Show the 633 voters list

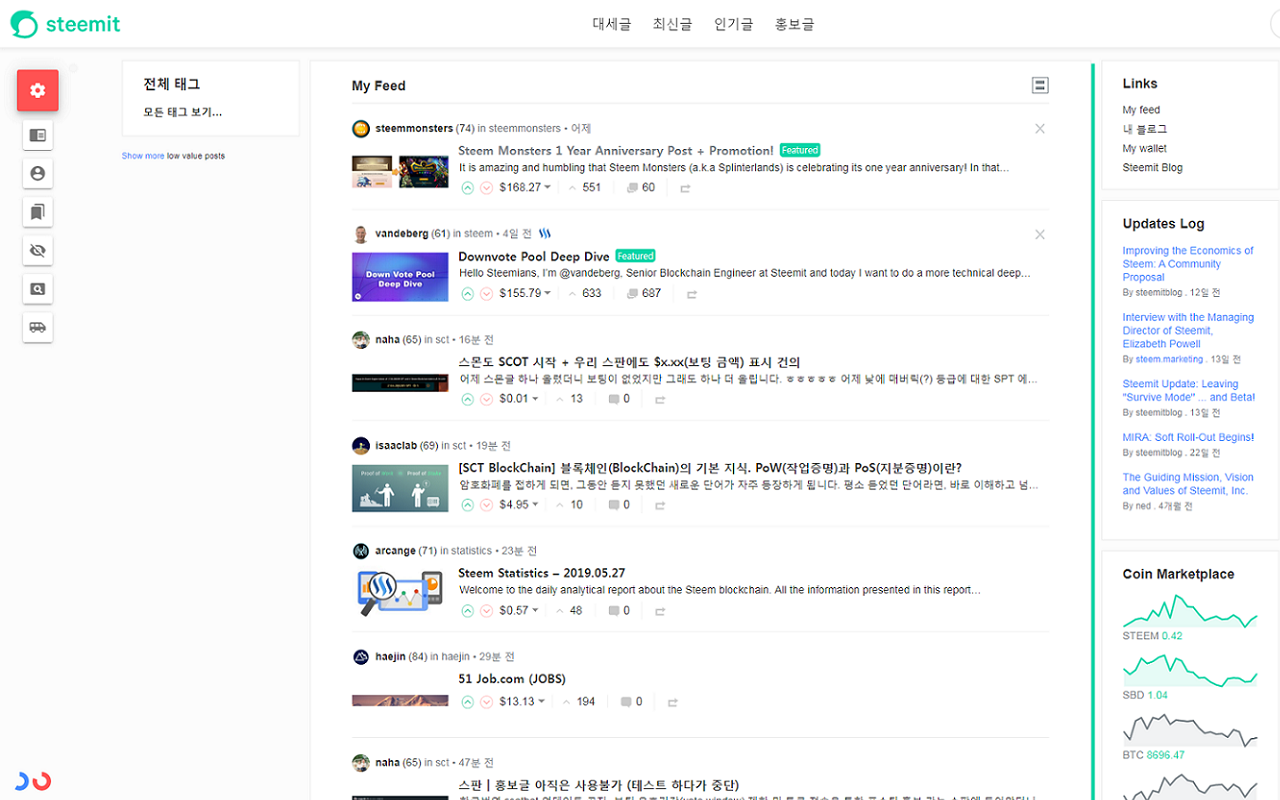click(585, 293)
